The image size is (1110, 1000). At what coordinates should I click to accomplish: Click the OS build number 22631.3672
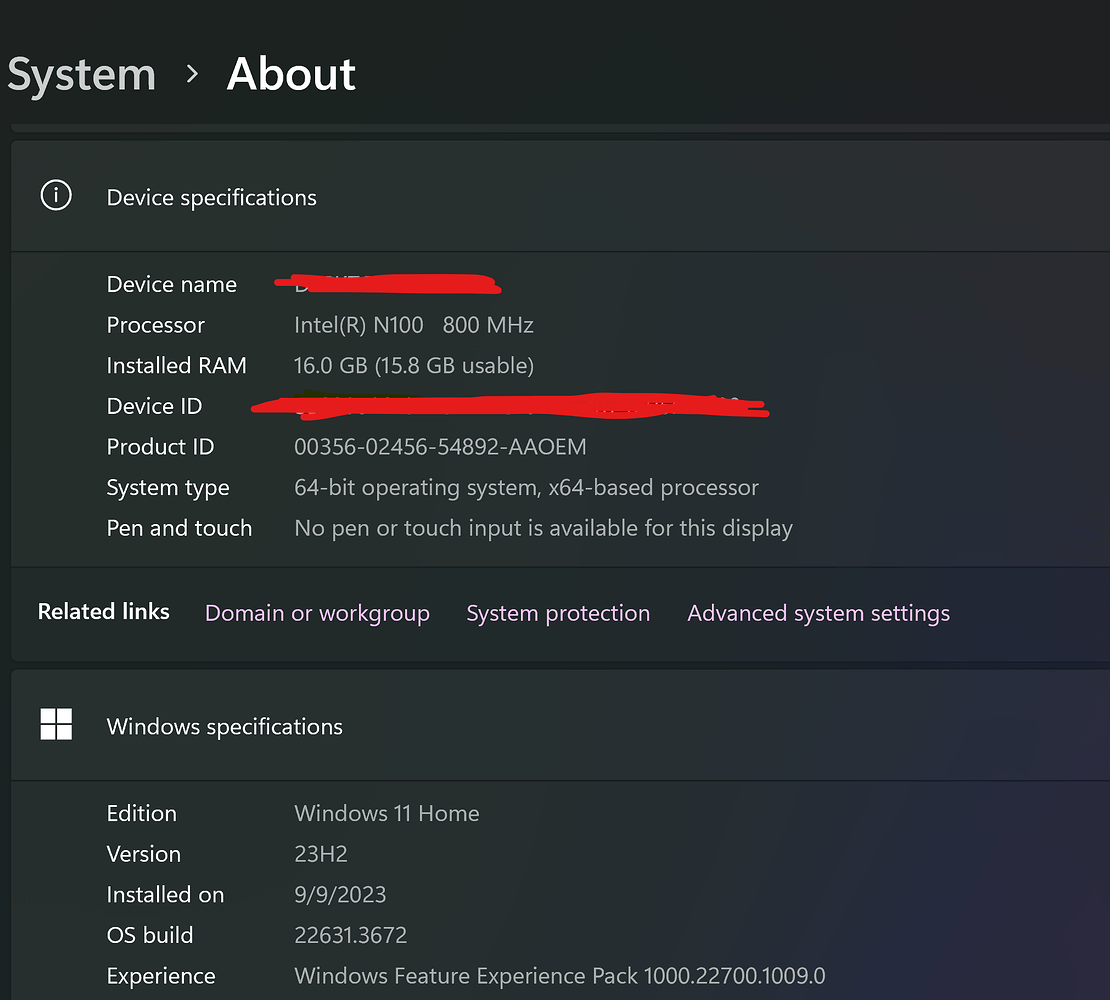click(x=350, y=935)
